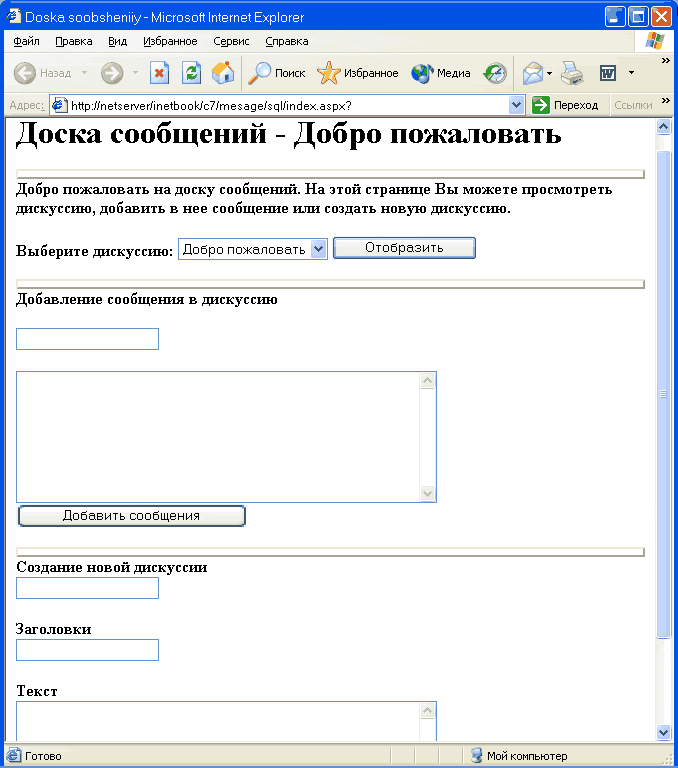The width and height of the screenshot is (678, 768).
Task: Open the History clock icon
Action: coord(495,73)
